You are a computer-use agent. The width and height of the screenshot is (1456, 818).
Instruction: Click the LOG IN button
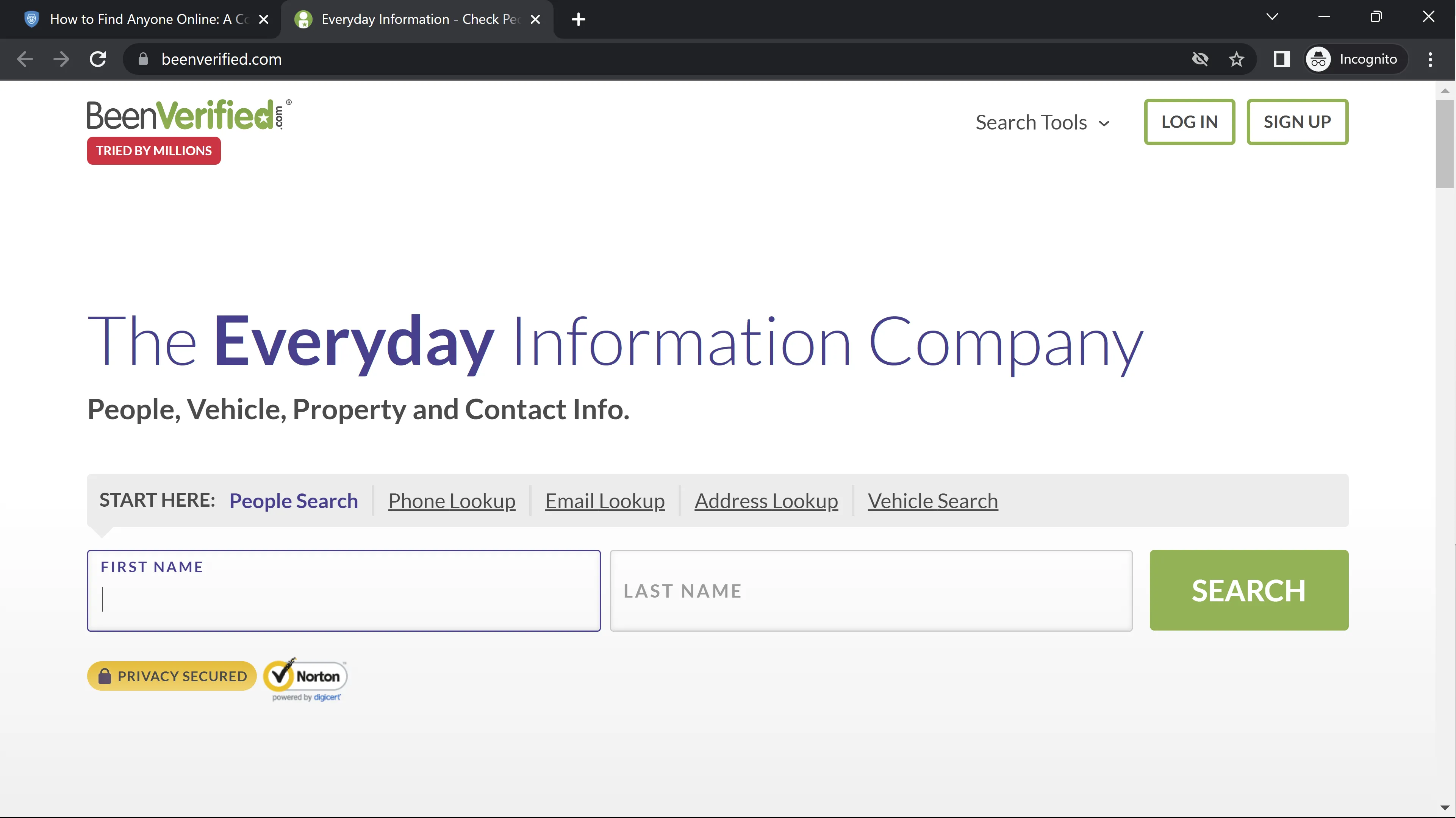[x=1189, y=122]
